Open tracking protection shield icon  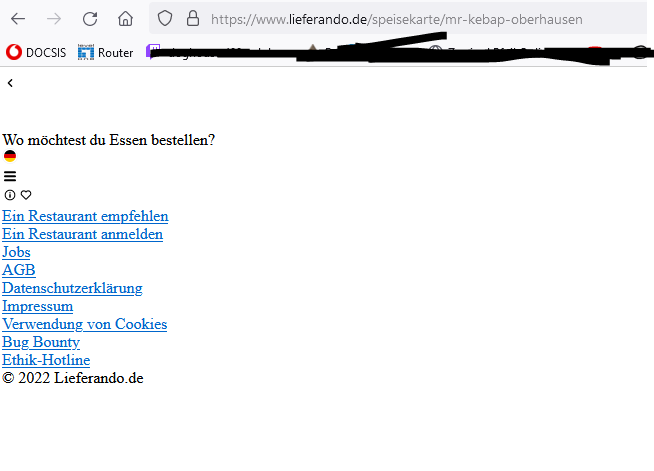click(165, 18)
